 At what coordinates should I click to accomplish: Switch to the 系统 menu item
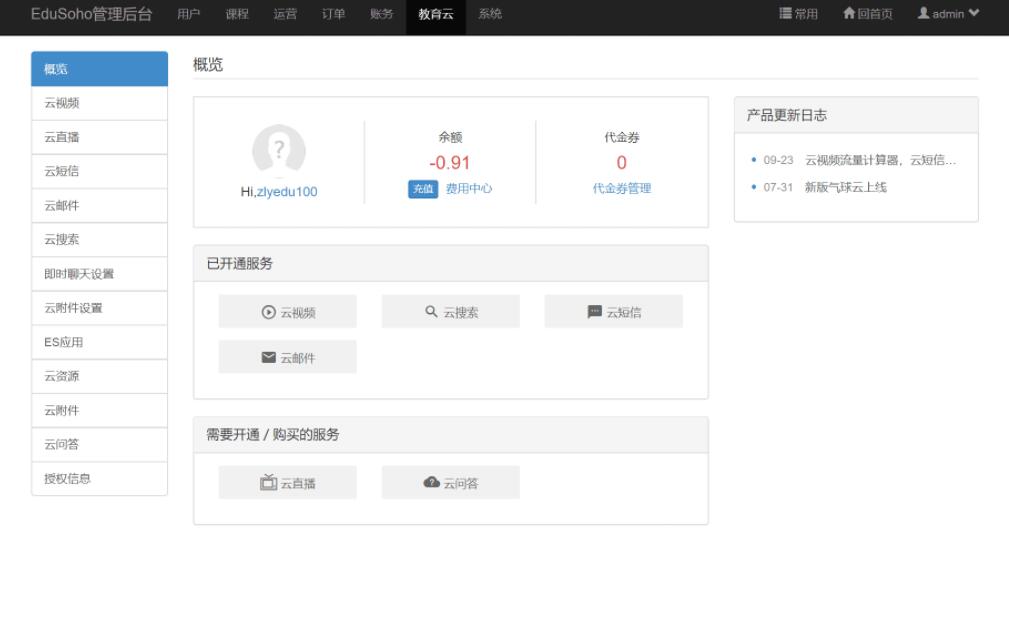pos(490,15)
